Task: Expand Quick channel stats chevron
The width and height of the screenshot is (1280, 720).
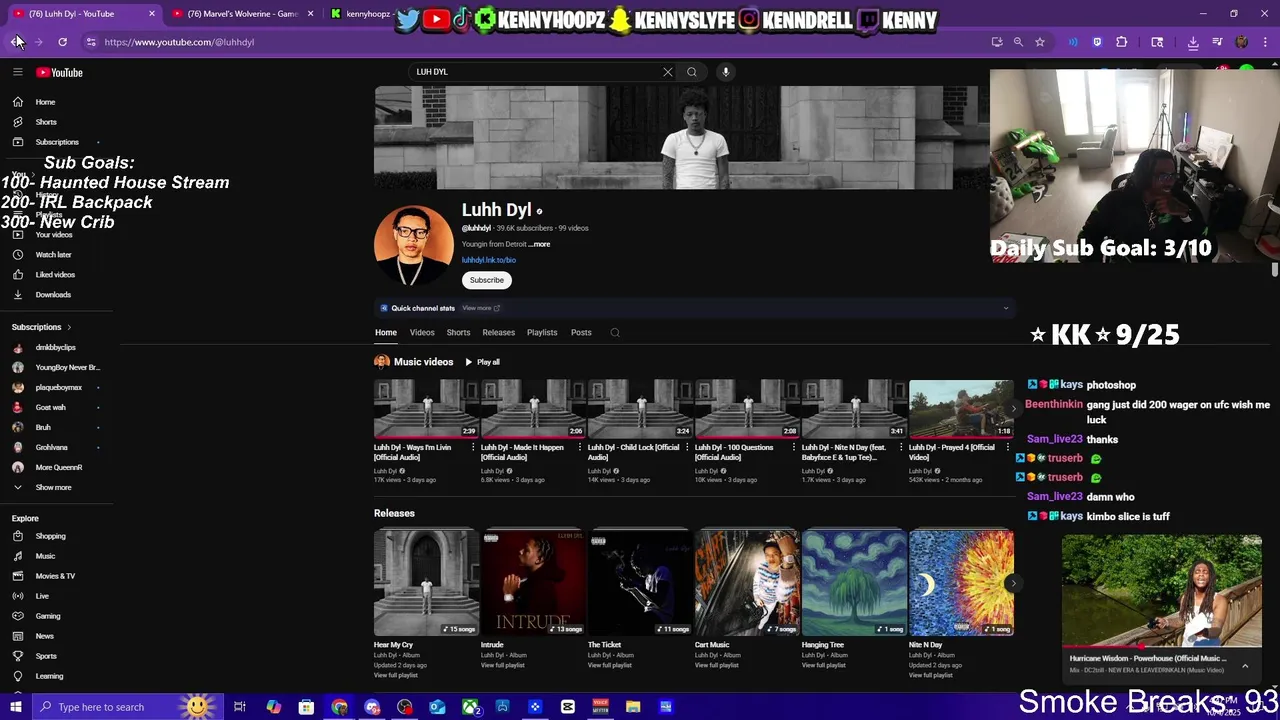Action: (1006, 308)
